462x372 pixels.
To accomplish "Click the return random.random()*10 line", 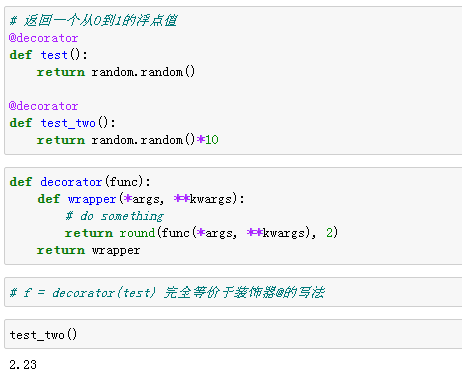I will tap(127, 140).
